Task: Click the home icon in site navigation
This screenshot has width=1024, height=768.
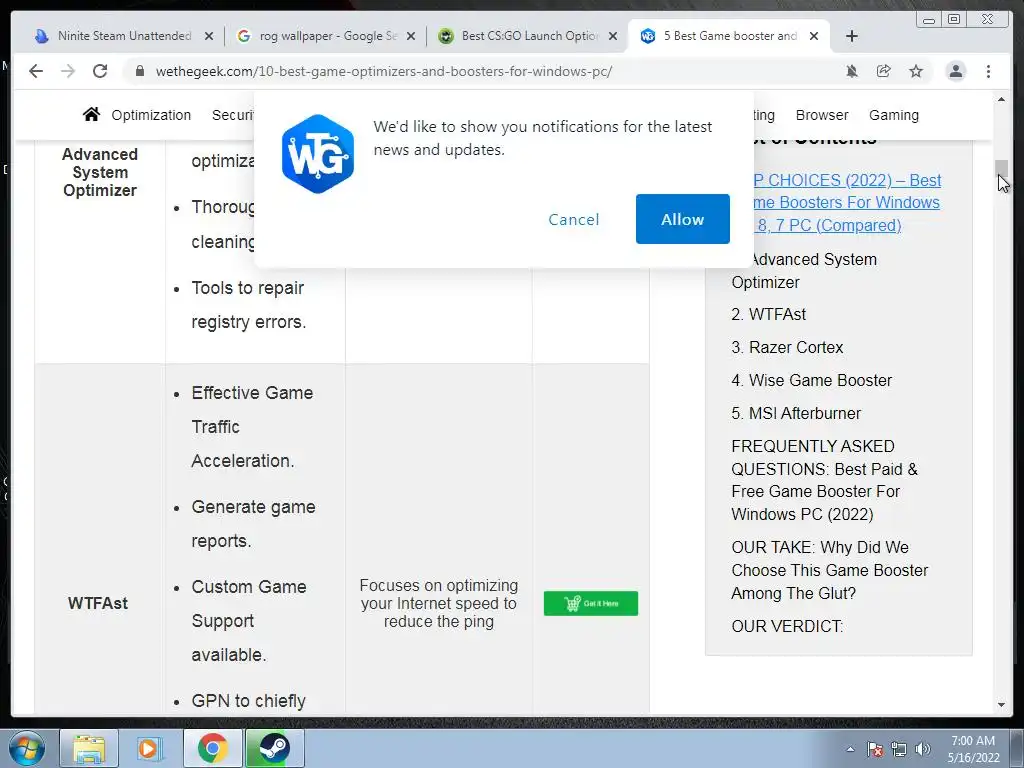Action: coord(91,114)
